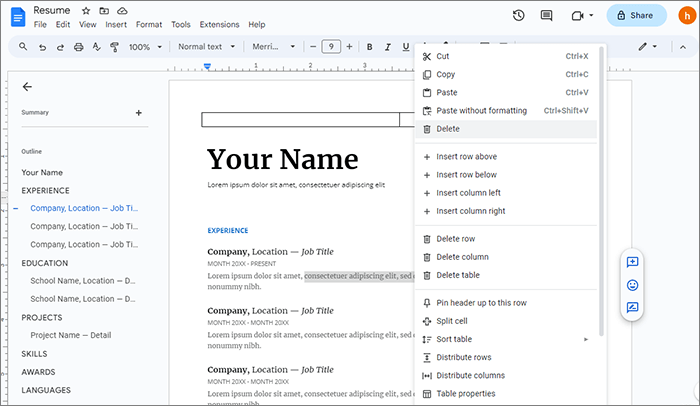This screenshot has height=406, width=700.
Task: Click the search magnifier in toolbar
Action: (x=23, y=46)
